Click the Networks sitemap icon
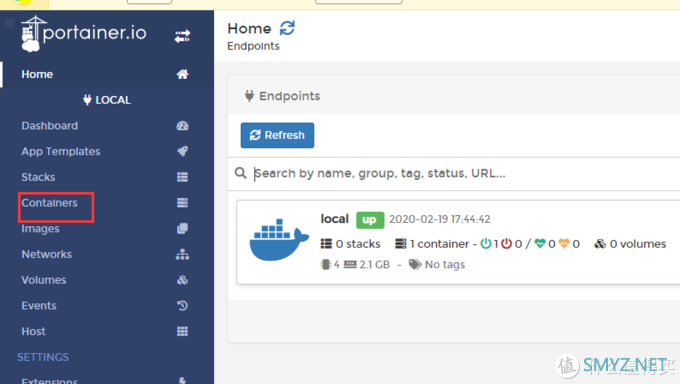 (x=182, y=254)
